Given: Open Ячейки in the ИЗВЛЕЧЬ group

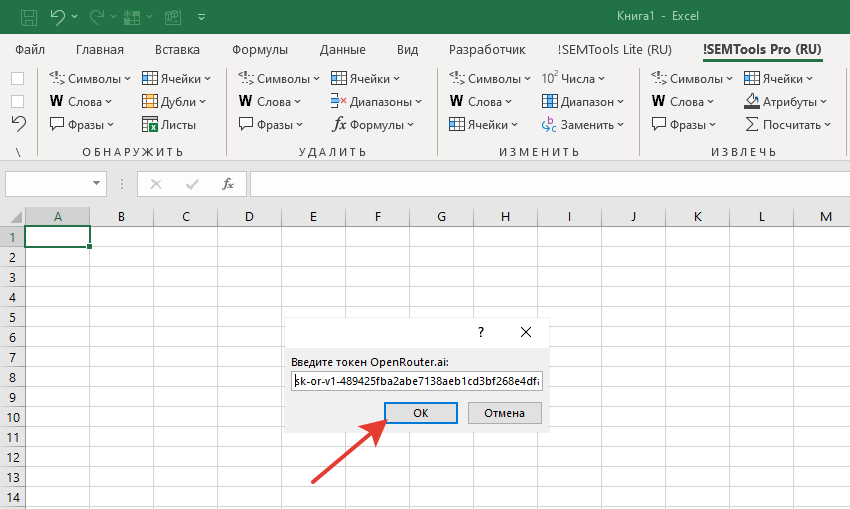Looking at the screenshot, I should click(778, 79).
